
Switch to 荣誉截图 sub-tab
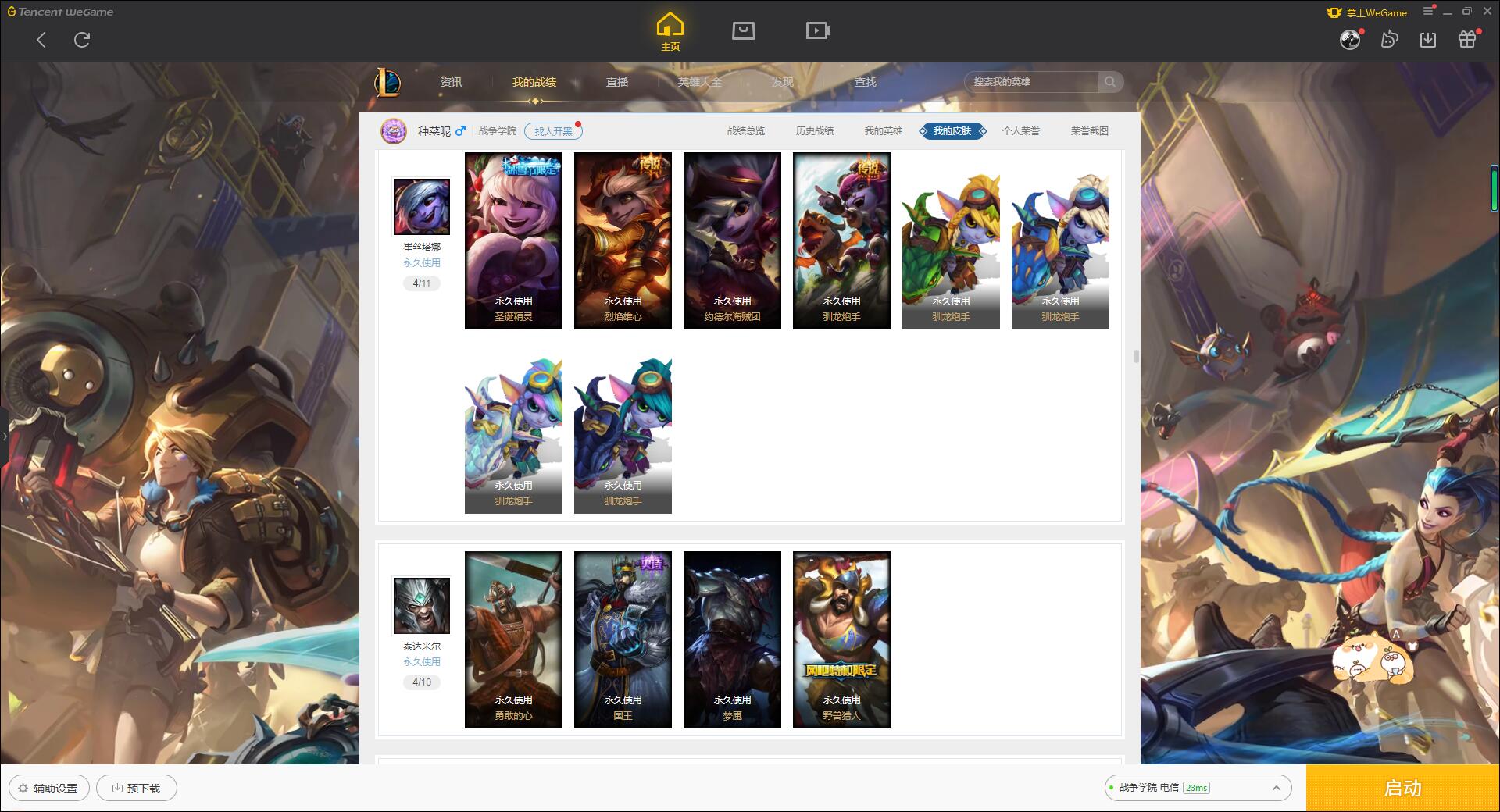1090,131
